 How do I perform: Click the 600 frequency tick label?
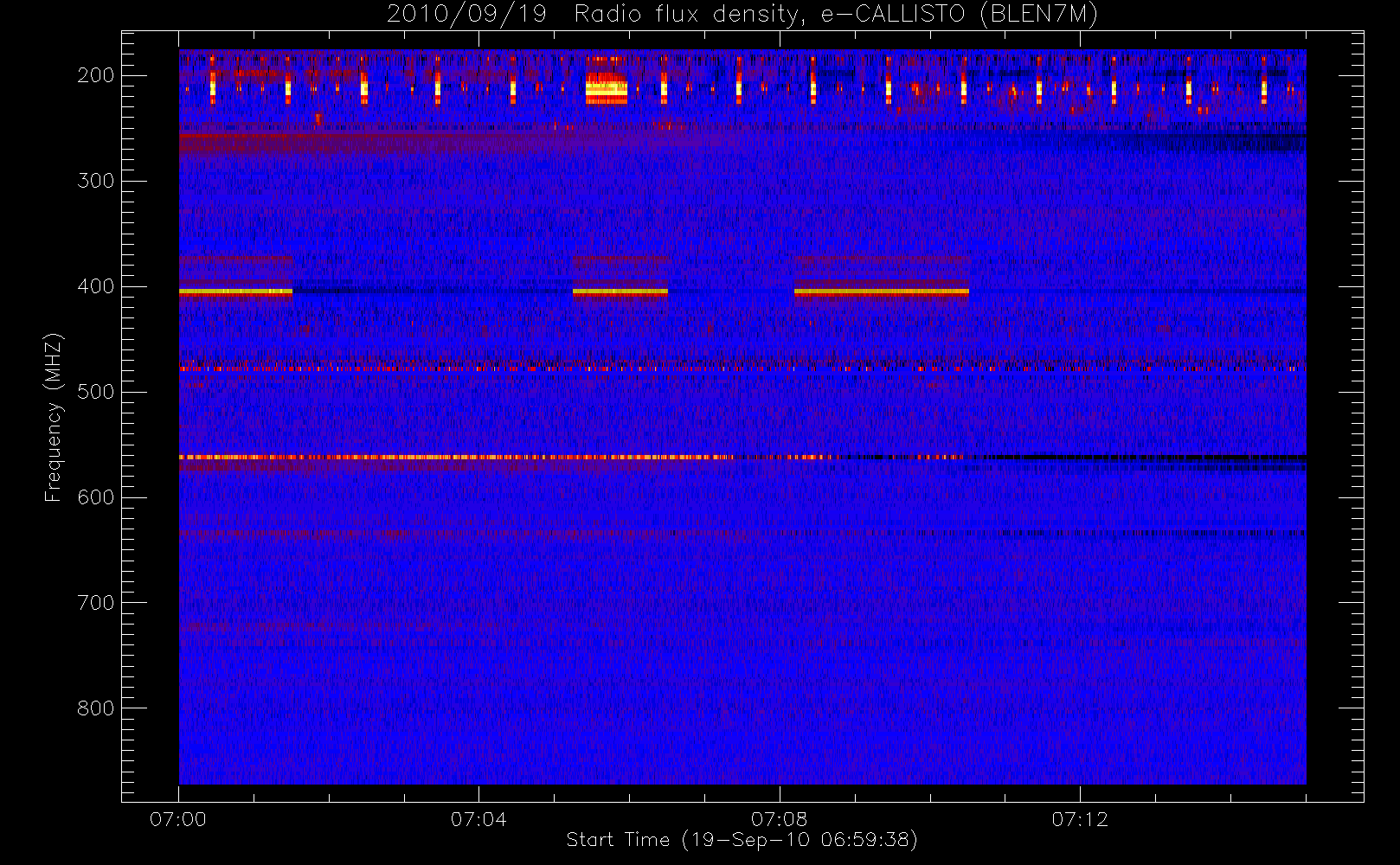(95, 497)
